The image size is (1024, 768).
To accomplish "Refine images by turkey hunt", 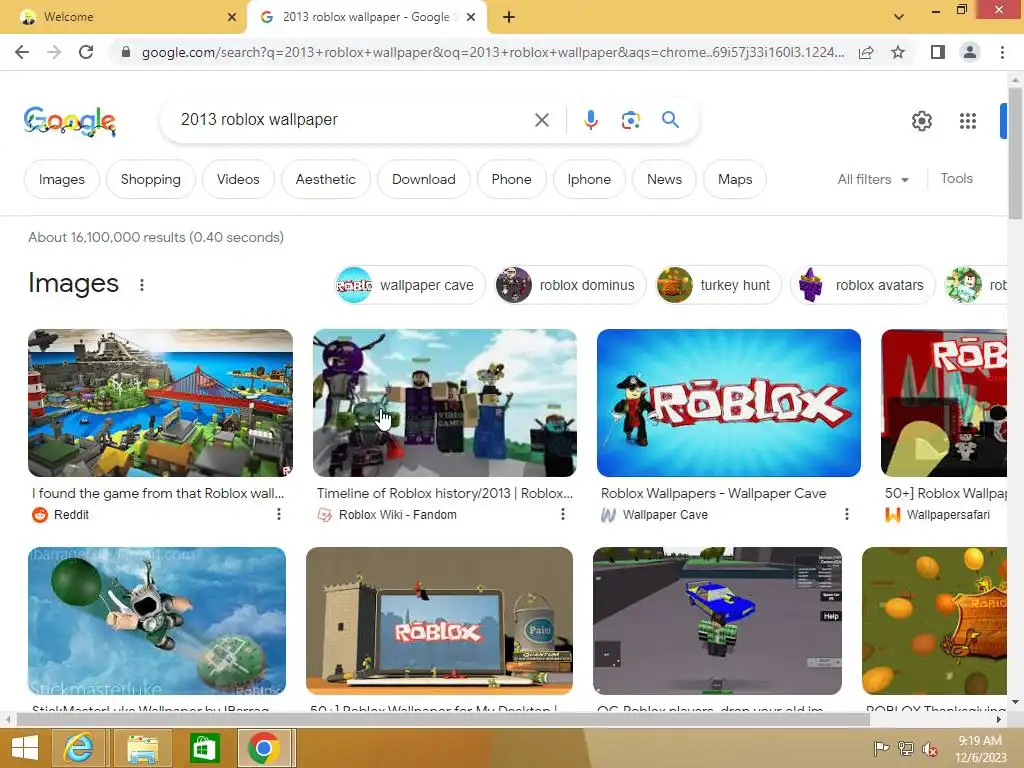I will tap(718, 285).
